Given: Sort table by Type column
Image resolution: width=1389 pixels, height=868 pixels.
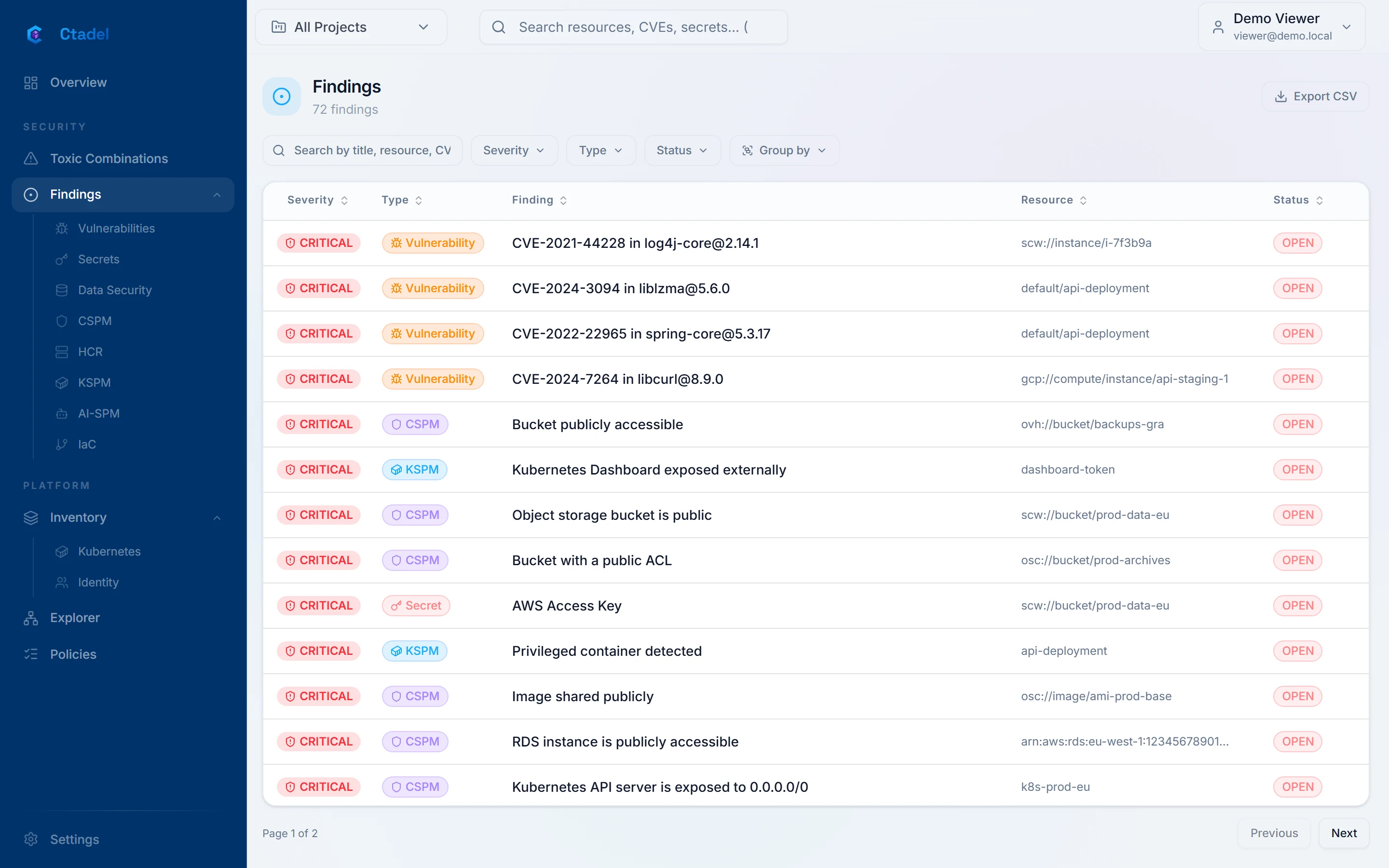Looking at the screenshot, I should [x=402, y=200].
